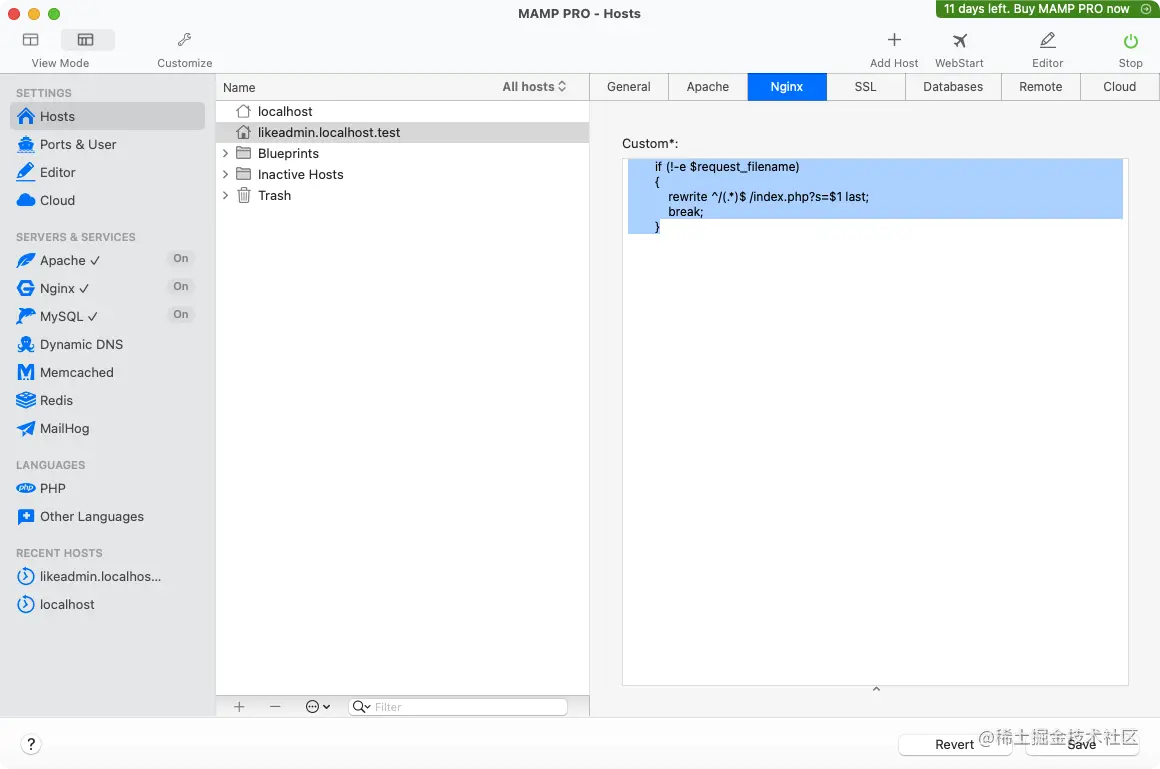The image size is (1160, 769).
Task: Expand the Inactive Hosts folder
Action: (226, 175)
